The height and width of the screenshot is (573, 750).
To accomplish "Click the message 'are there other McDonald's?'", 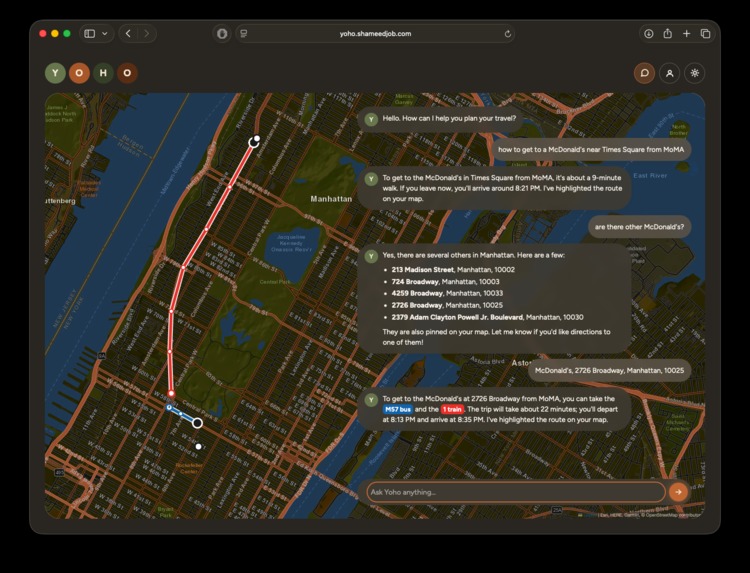I will click(640, 227).
